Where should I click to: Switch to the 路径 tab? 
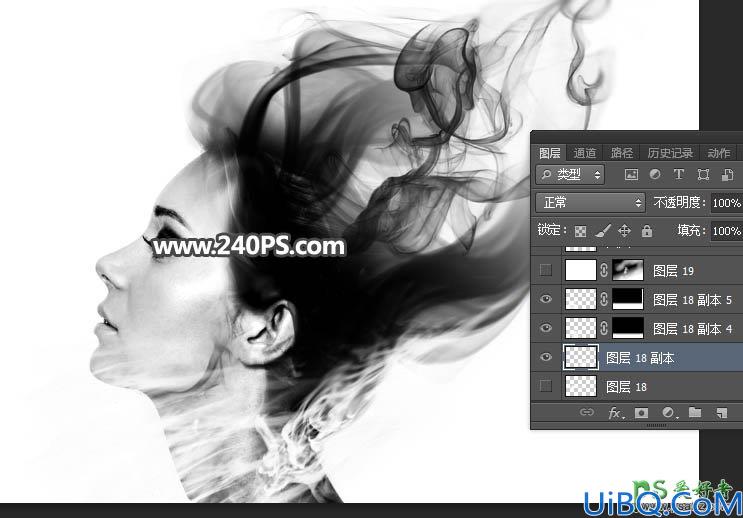point(621,153)
